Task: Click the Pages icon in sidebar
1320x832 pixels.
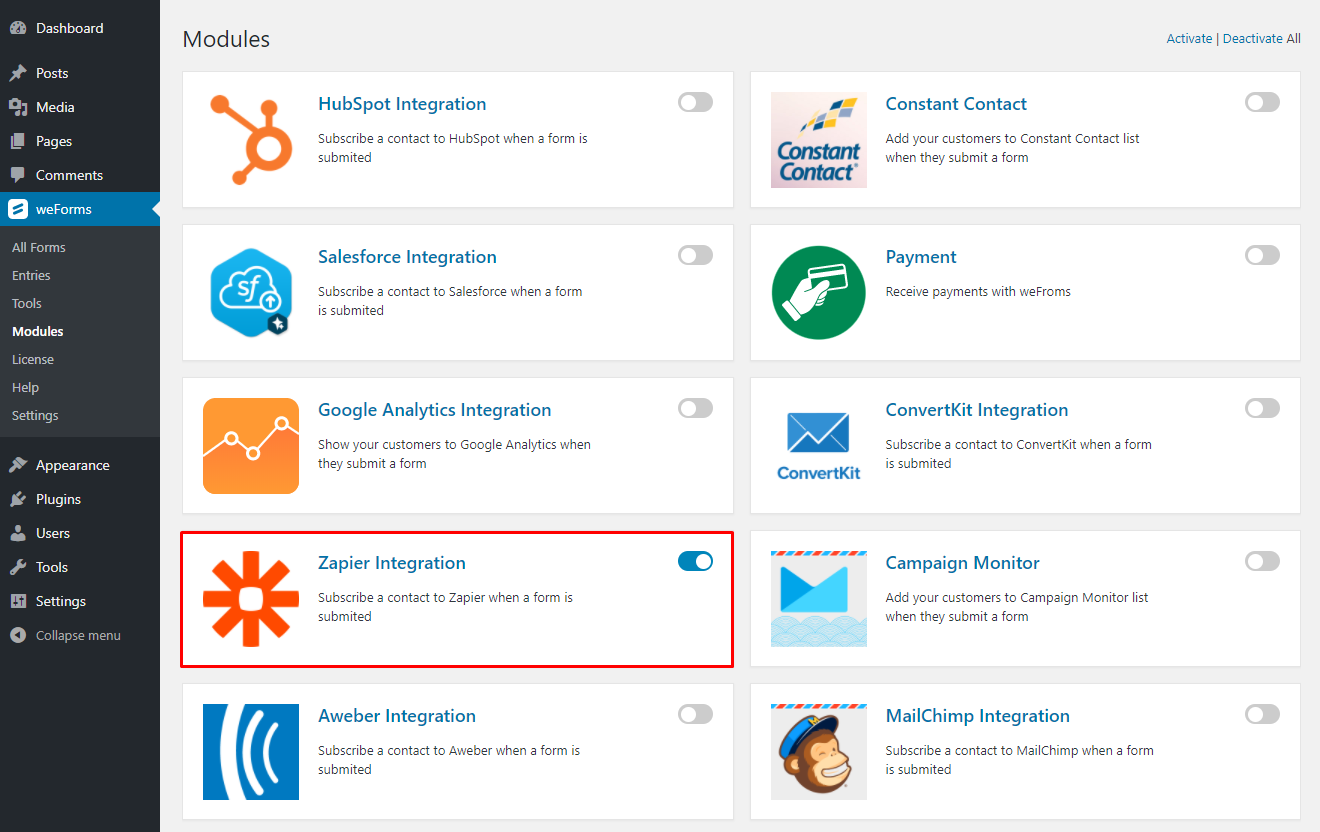Action: (x=18, y=141)
